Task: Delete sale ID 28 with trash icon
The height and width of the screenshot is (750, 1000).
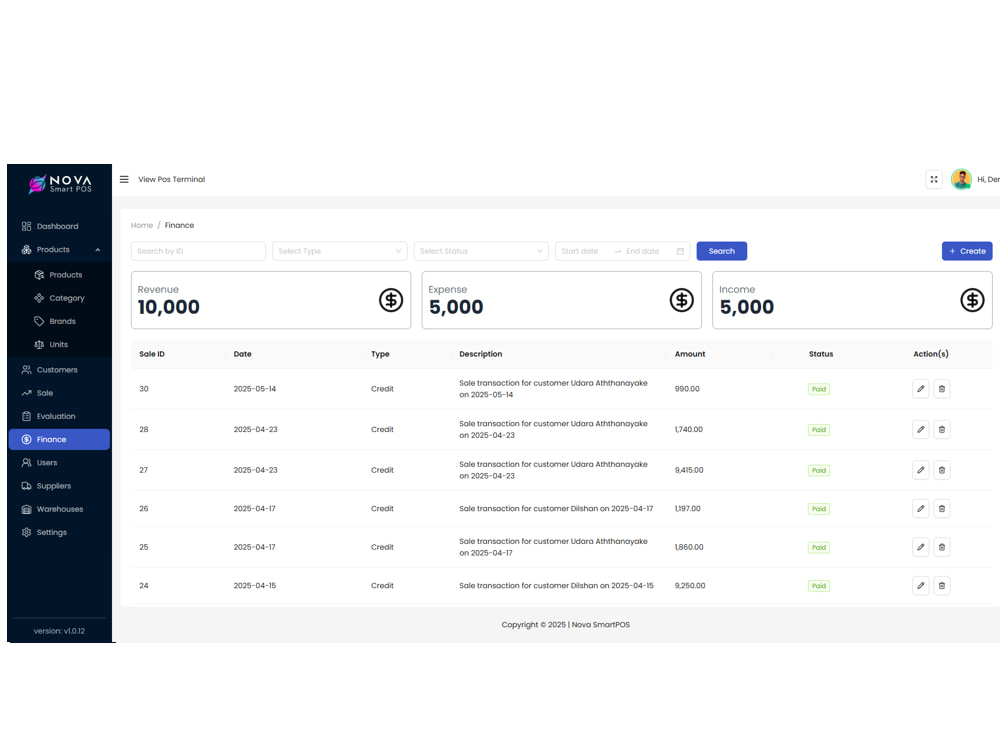Action: point(942,430)
